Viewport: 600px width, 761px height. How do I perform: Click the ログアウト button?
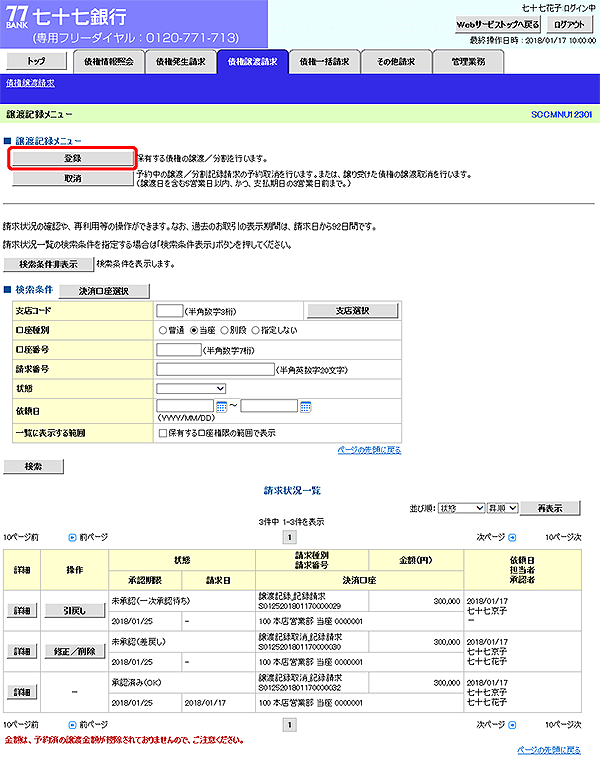coord(569,25)
